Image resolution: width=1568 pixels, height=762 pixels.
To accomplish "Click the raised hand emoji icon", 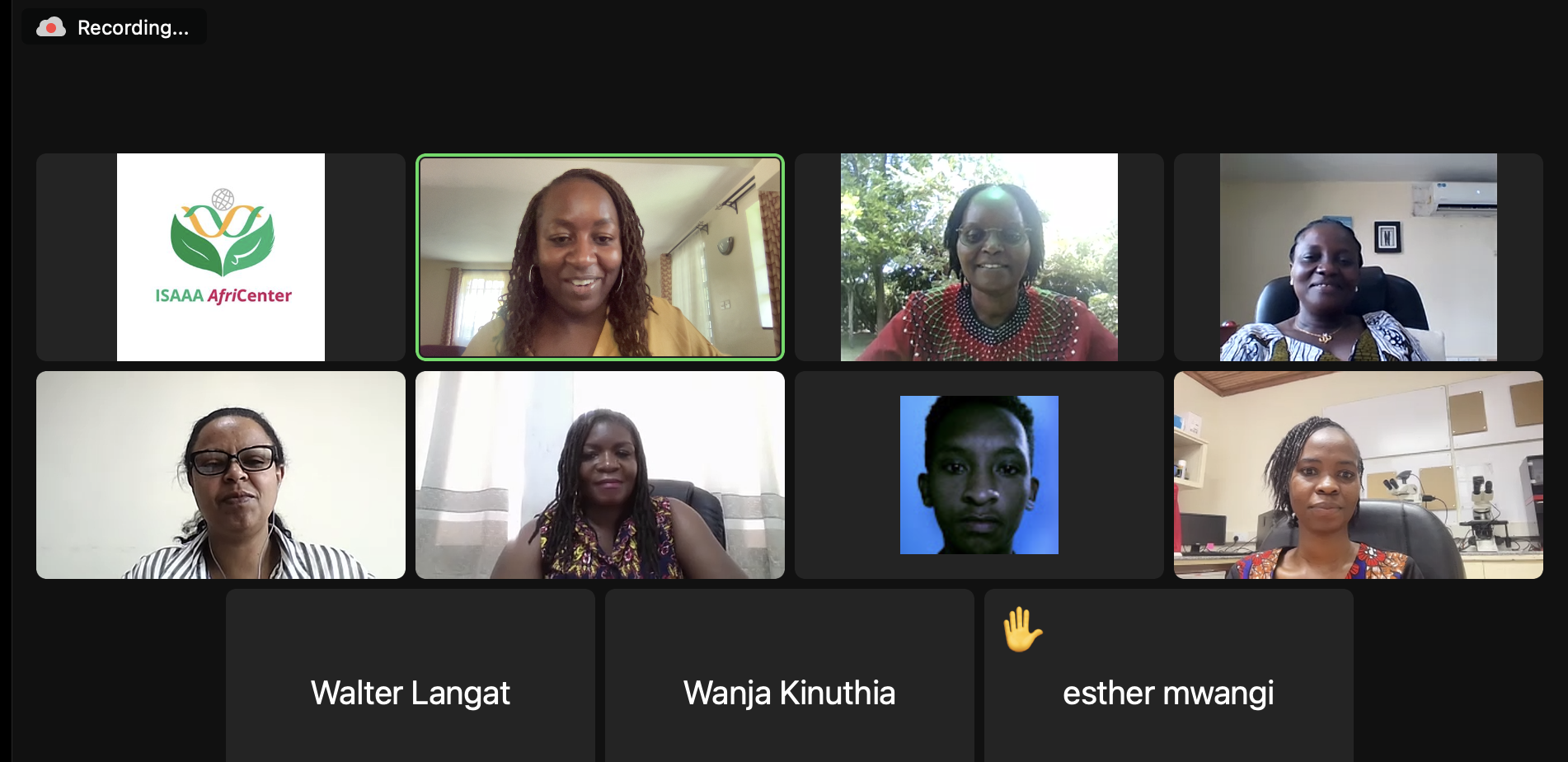I will (1022, 629).
